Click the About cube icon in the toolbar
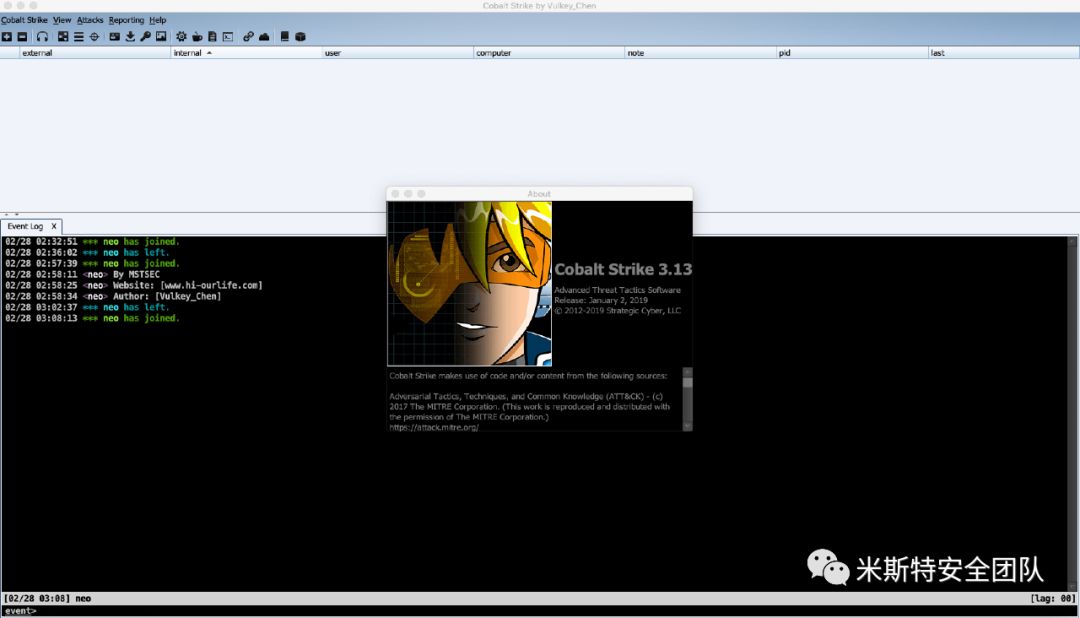Viewport: 1080px width, 618px height. point(300,37)
